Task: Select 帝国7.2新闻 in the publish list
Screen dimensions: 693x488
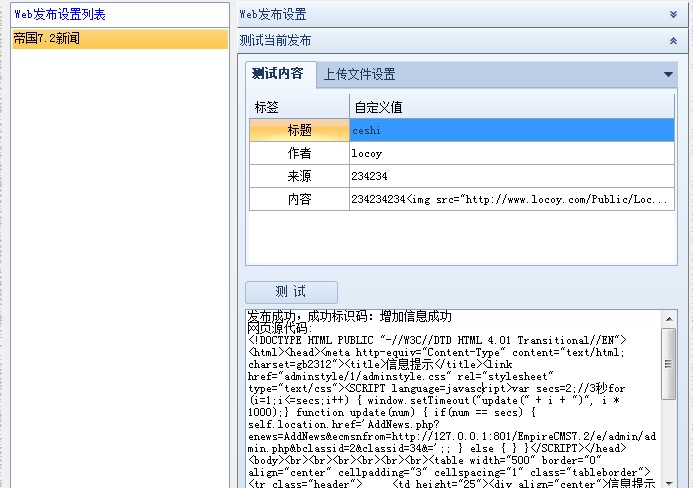Action: point(120,38)
